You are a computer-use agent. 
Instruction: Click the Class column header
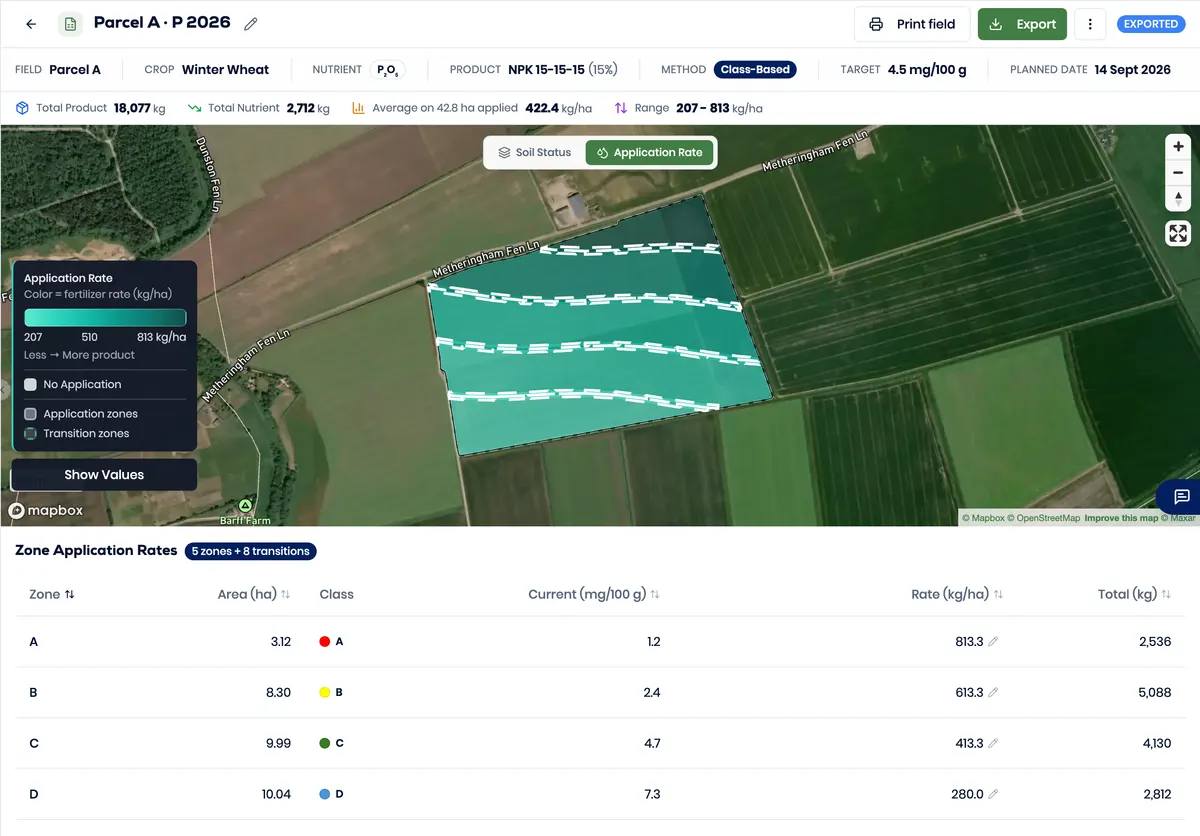point(337,594)
